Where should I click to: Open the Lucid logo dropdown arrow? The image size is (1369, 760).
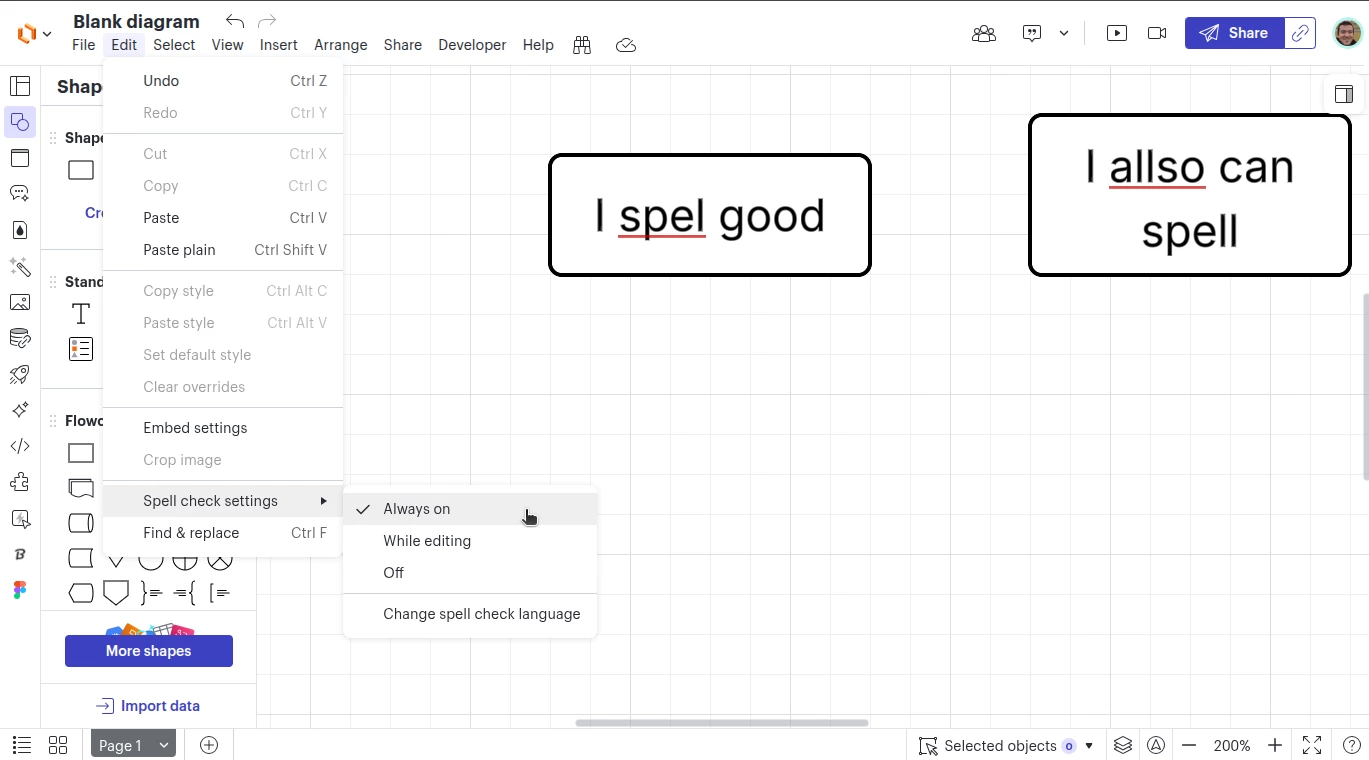(x=47, y=34)
